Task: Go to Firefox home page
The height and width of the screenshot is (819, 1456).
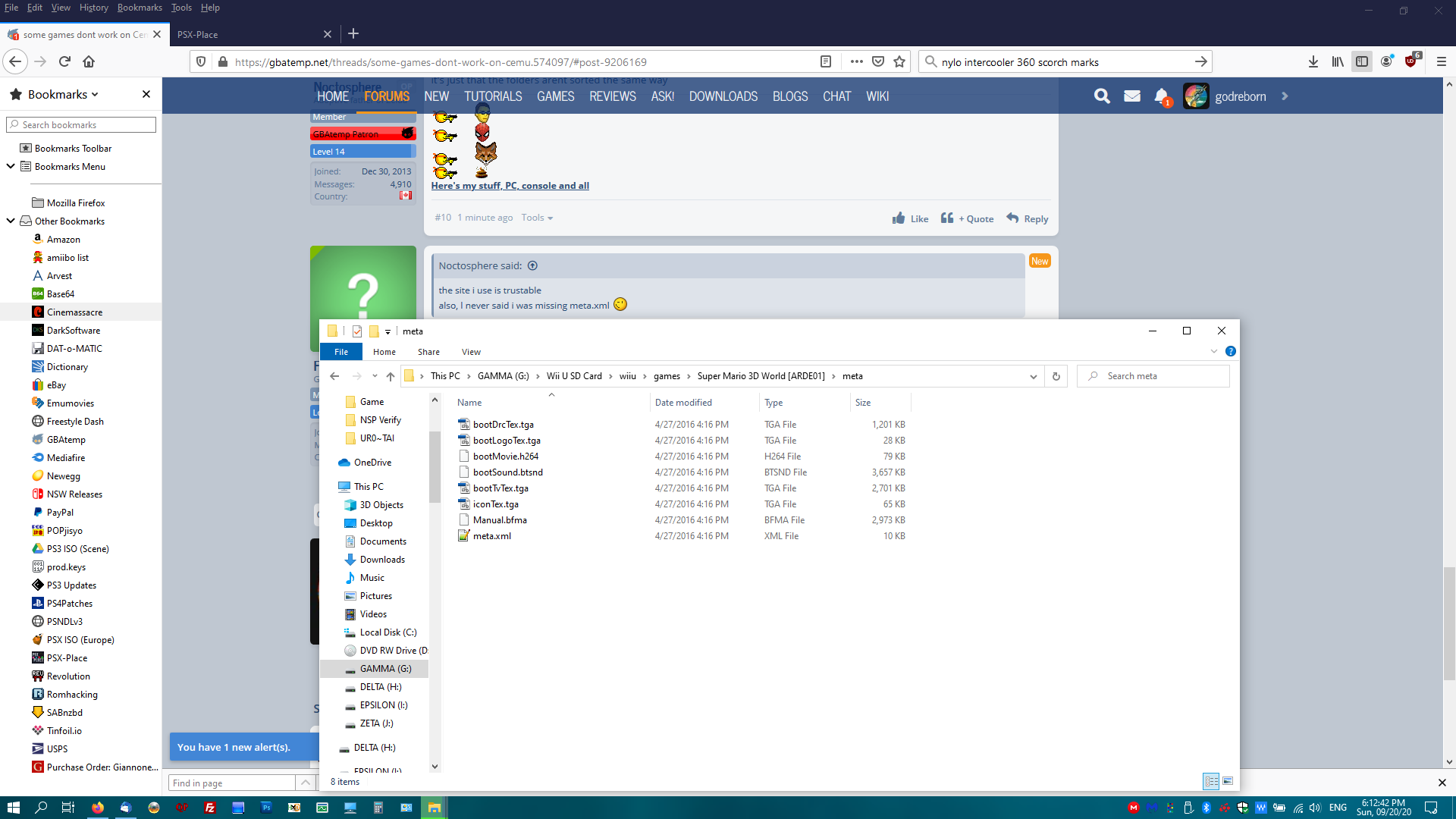Action: 89,61
